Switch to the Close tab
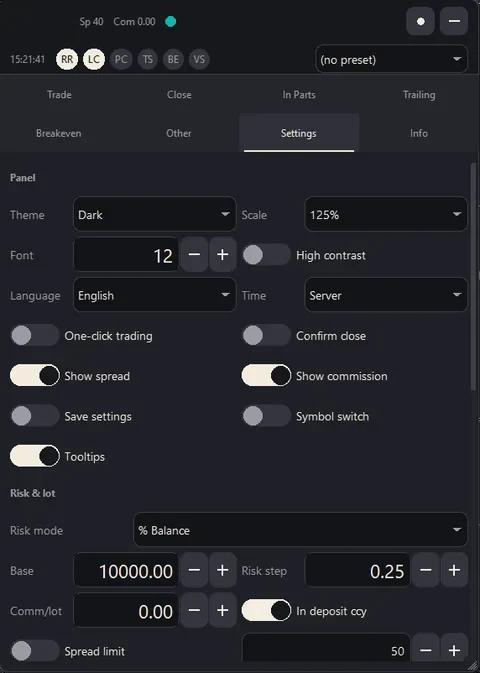Screen dimensions: 480x673 click(179, 94)
